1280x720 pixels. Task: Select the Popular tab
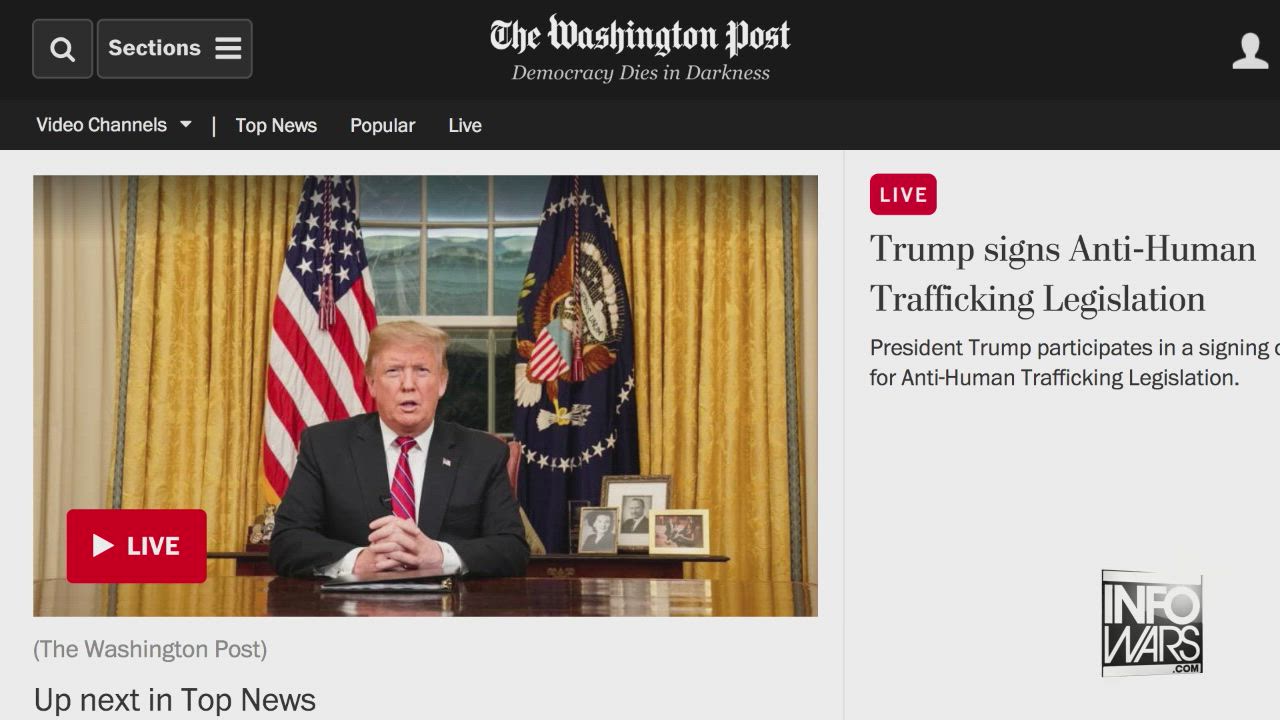(382, 126)
